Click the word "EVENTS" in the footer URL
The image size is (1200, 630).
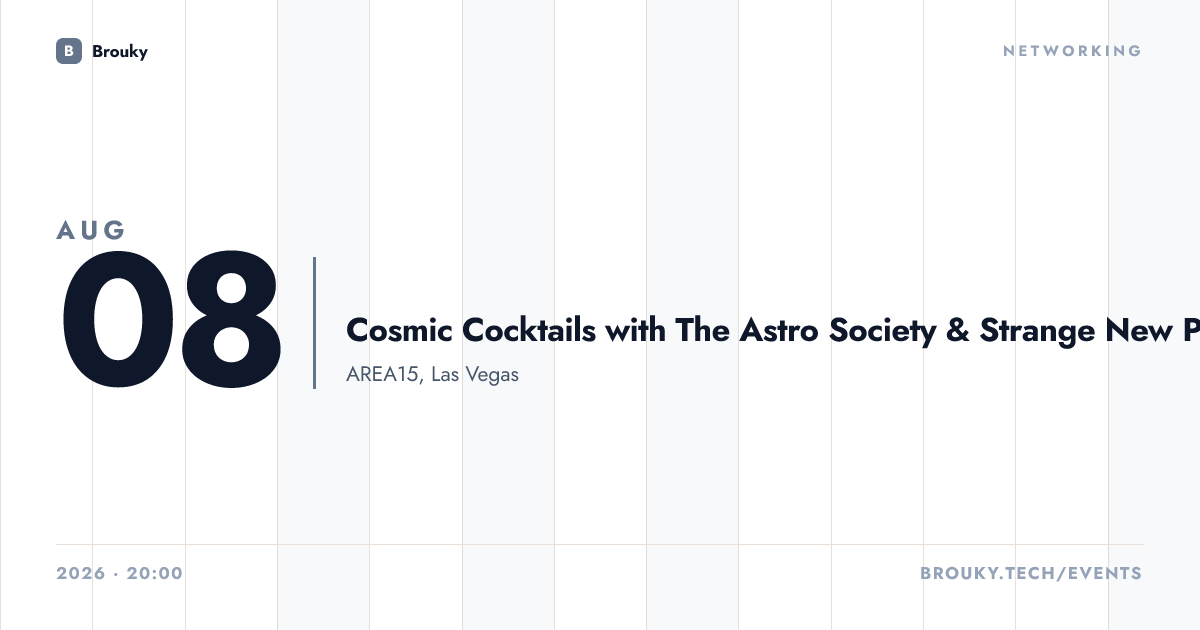click(x=1105, y=574)
